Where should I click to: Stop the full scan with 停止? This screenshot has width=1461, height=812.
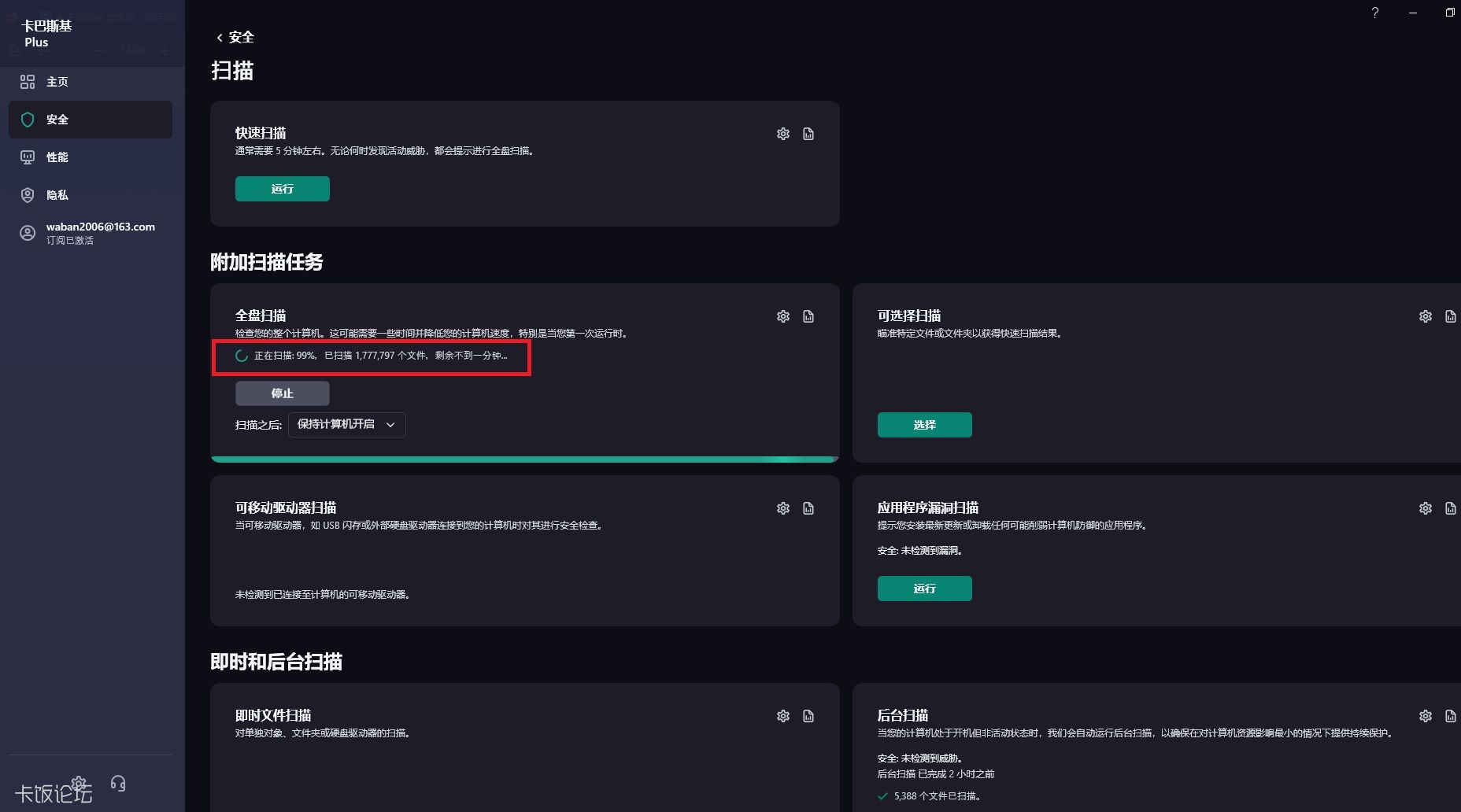283,393
